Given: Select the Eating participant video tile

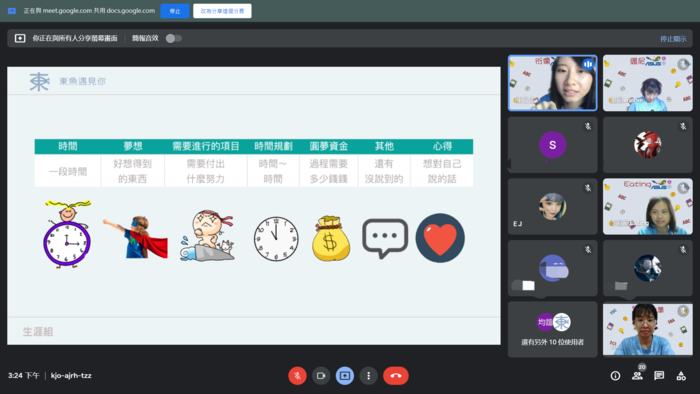Looking at the screenshot, I should (x=648, y=207).
